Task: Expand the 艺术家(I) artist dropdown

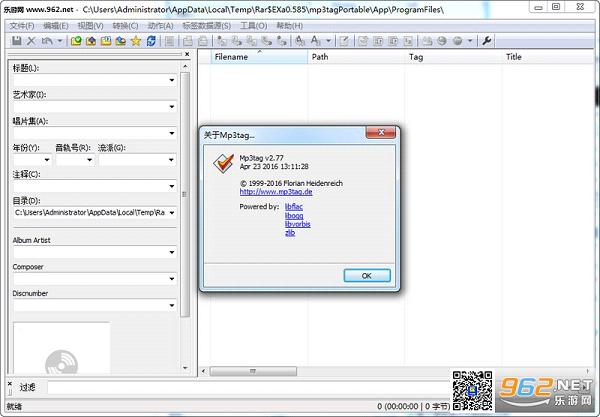Action: coord(172,107)
